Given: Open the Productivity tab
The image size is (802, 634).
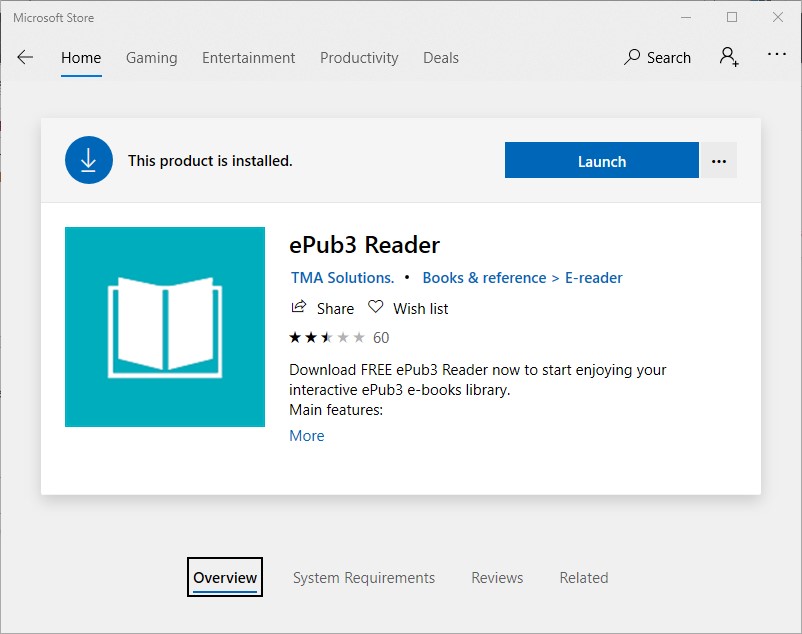Looking at the screenshot, I should click(x=359, y=58).
